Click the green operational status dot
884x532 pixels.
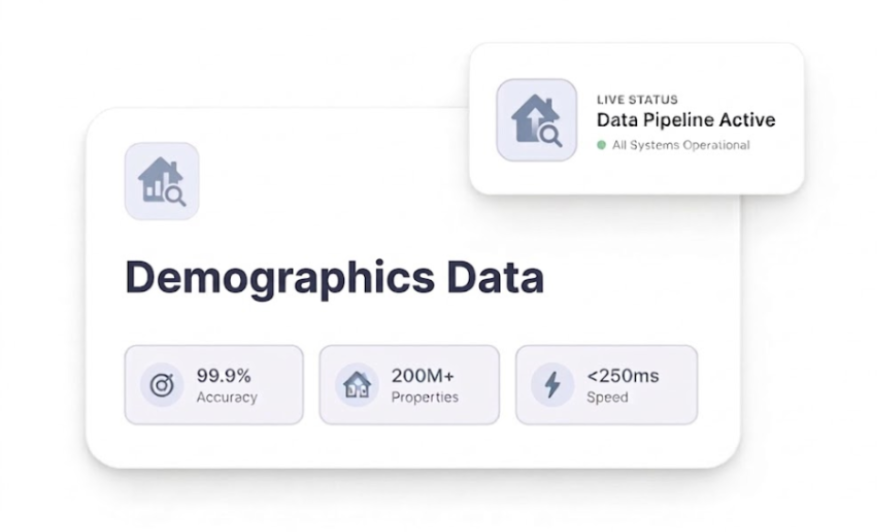(x=601, y=145)
